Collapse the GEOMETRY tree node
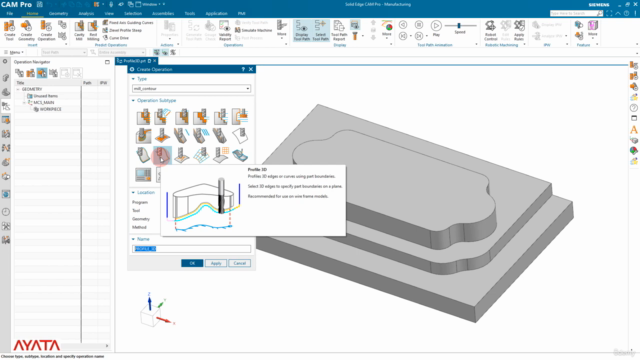 [x=18, y=89]
